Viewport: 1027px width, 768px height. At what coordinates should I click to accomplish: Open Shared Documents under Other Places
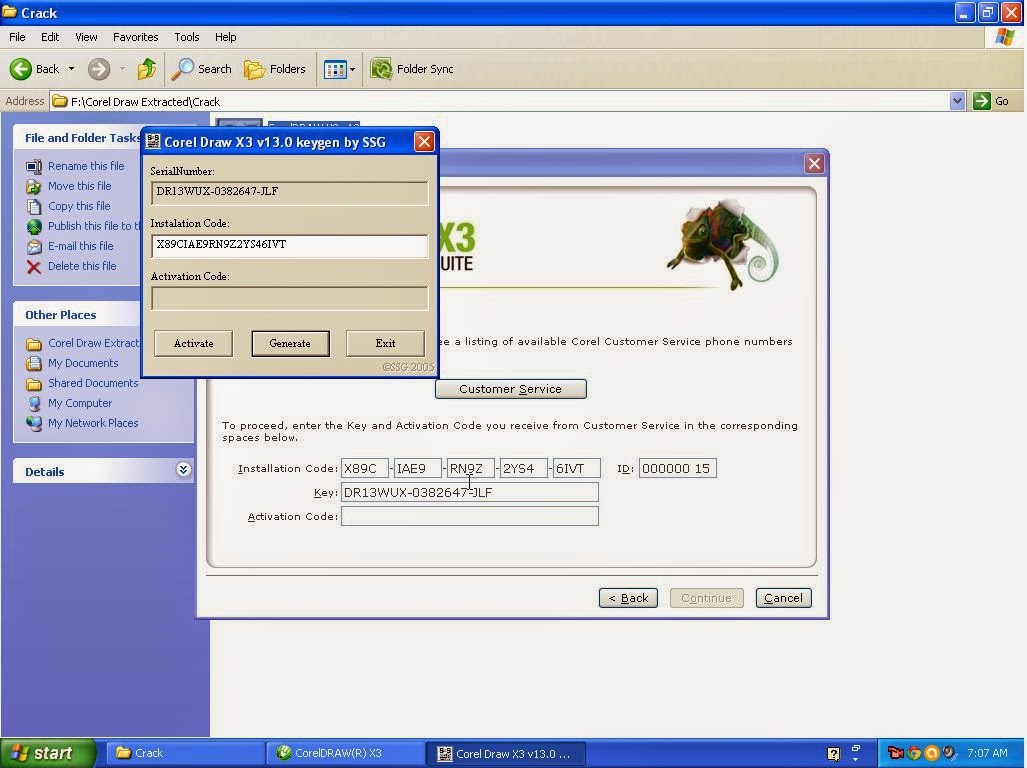click(83, 383)
